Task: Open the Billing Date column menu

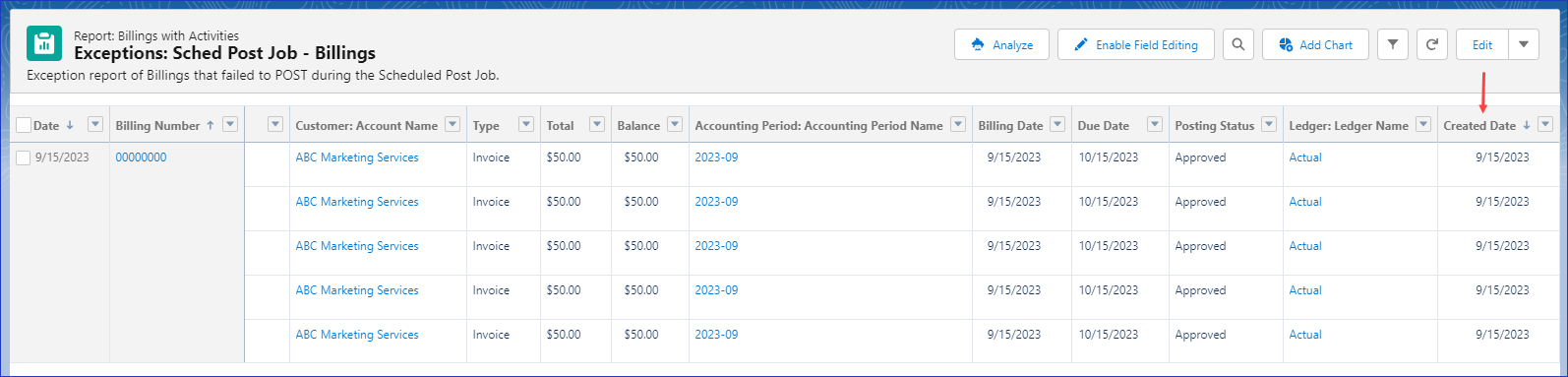Action: point(1057,124)
